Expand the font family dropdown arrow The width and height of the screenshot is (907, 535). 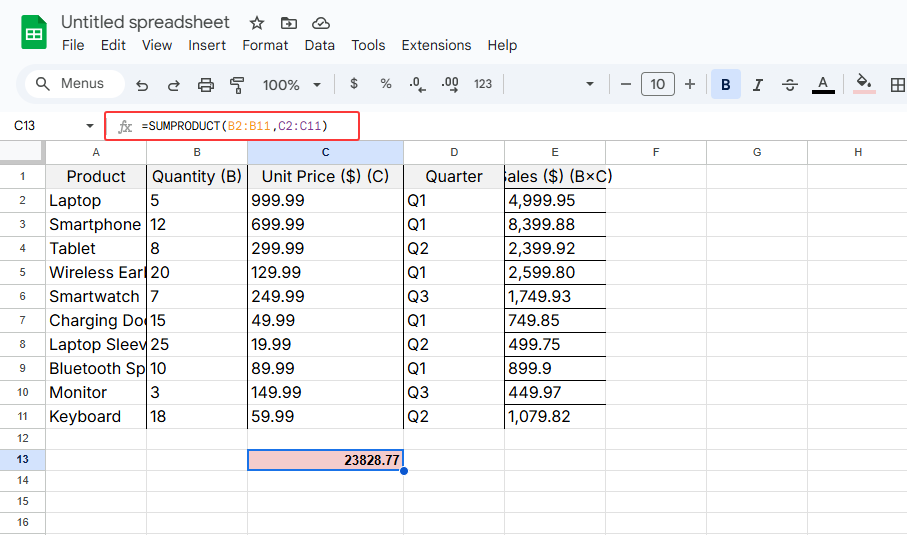(x=589, y=85)
